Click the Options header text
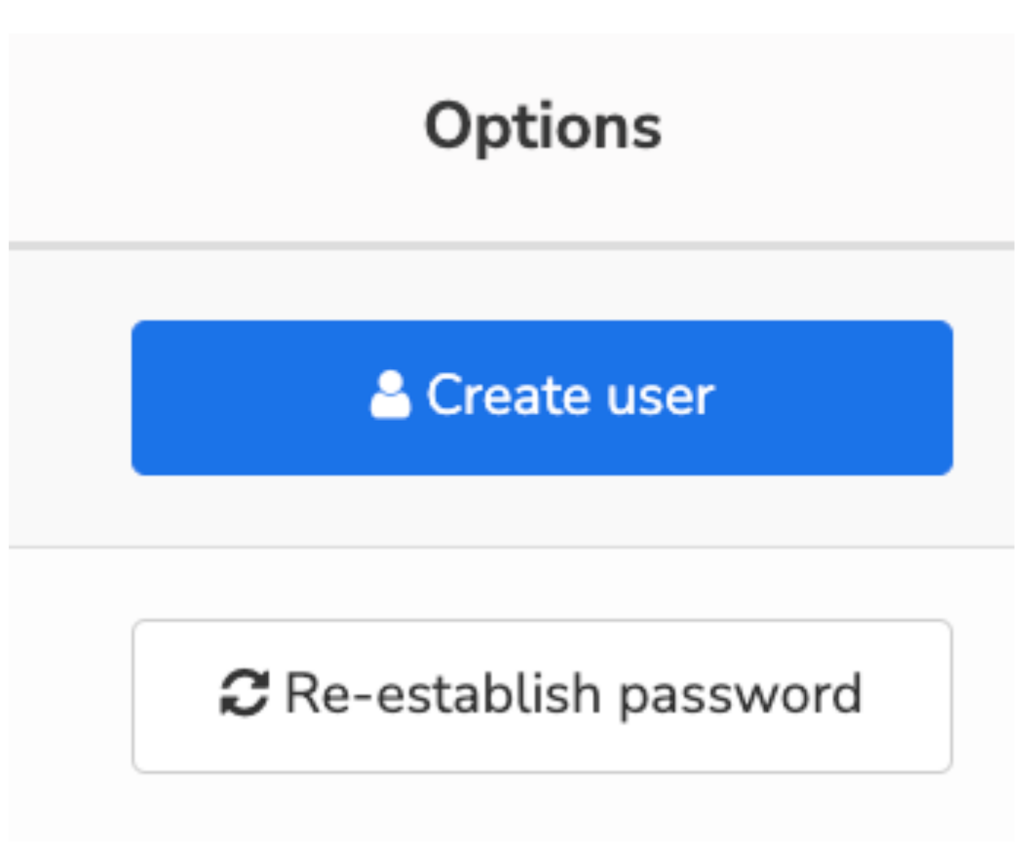 [x=543, y=127]
